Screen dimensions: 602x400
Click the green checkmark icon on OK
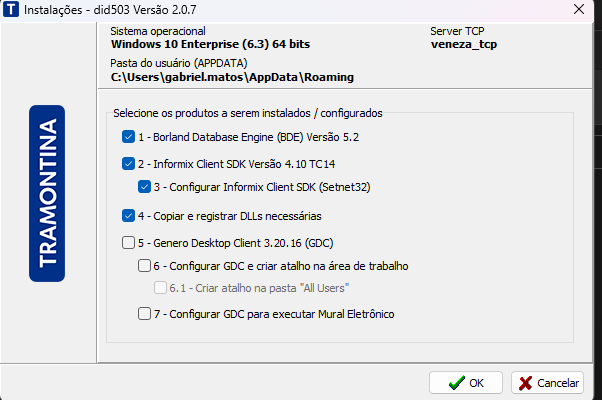(x=456, y=383)
